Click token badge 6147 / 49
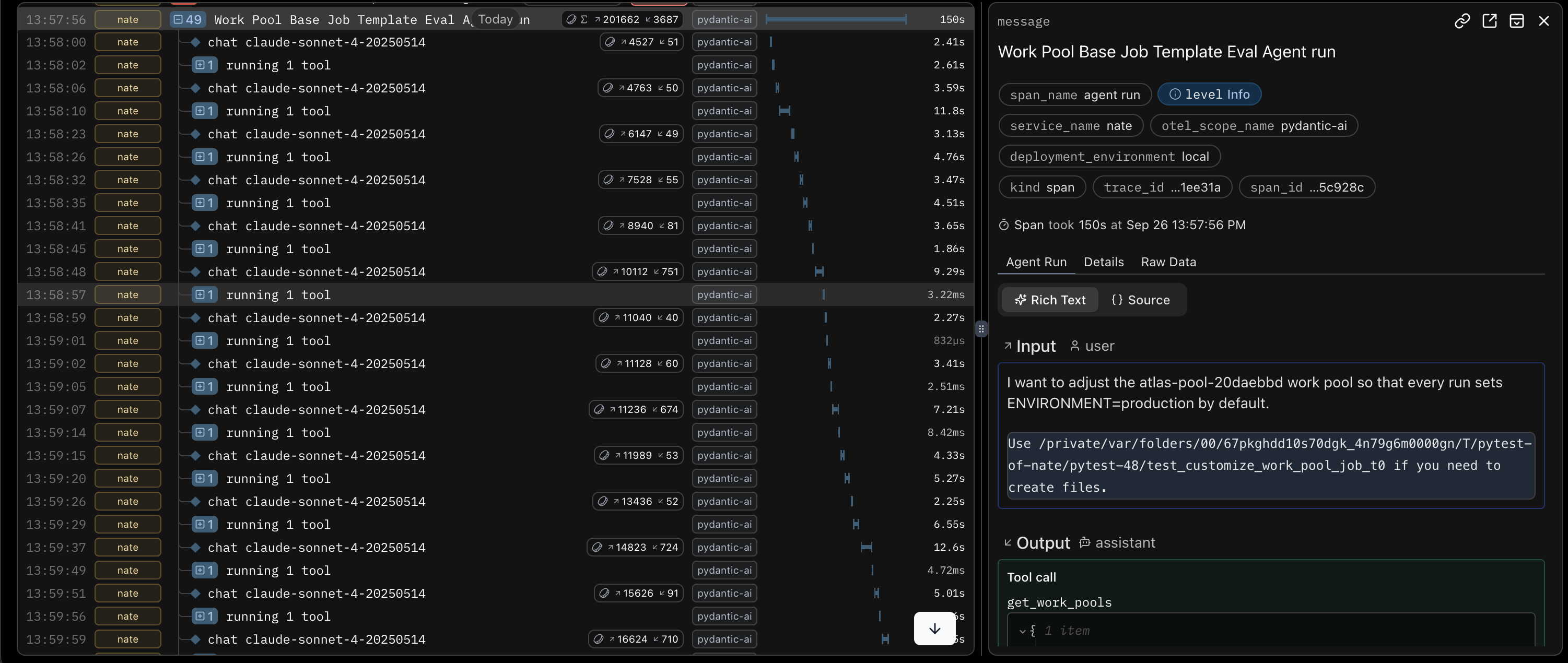The height and width of the screenshot is (663, 1568). click(x=641, y=134)
